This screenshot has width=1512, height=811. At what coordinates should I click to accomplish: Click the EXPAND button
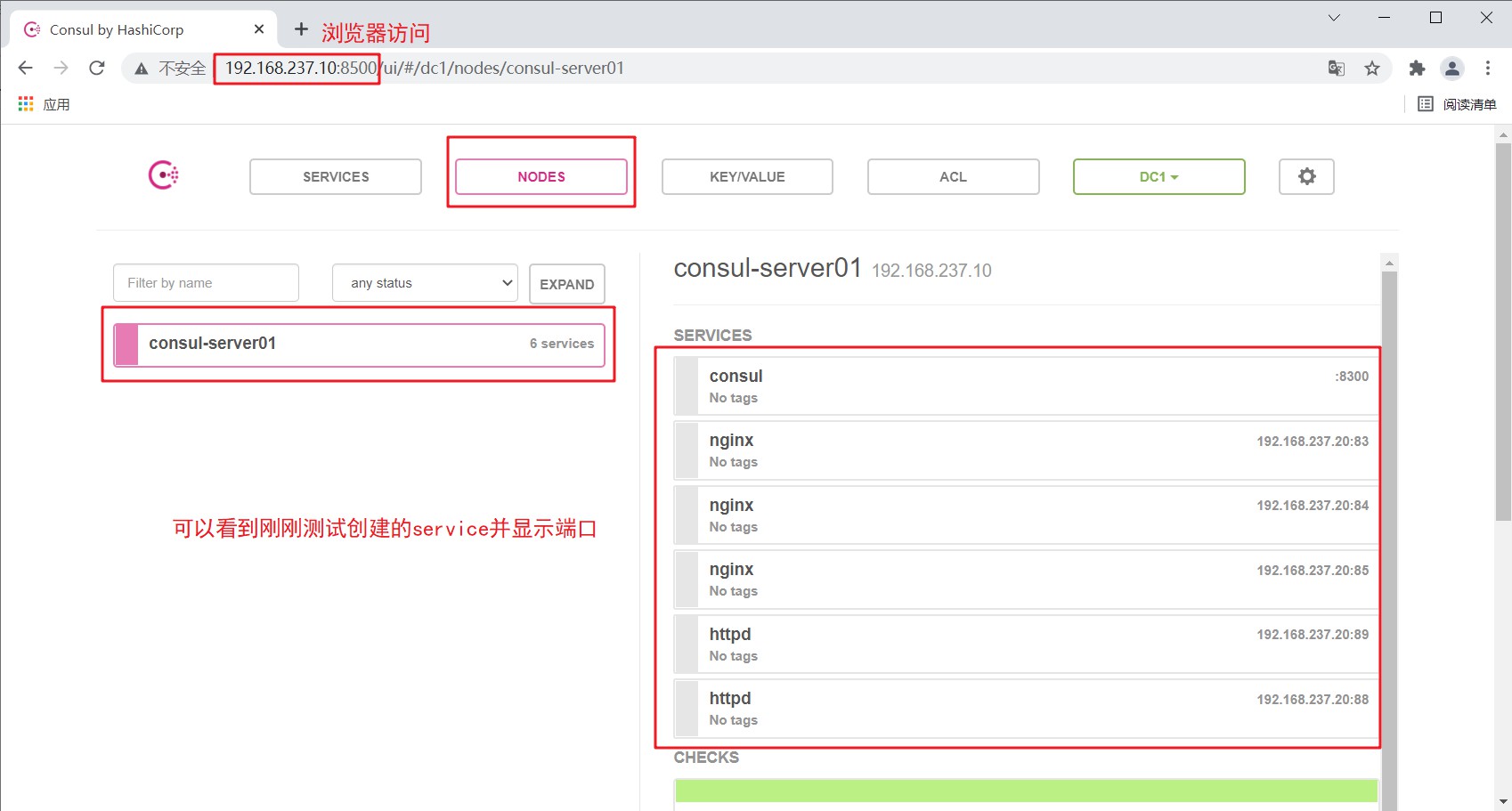pyautogui.click(x=567, y=284)
